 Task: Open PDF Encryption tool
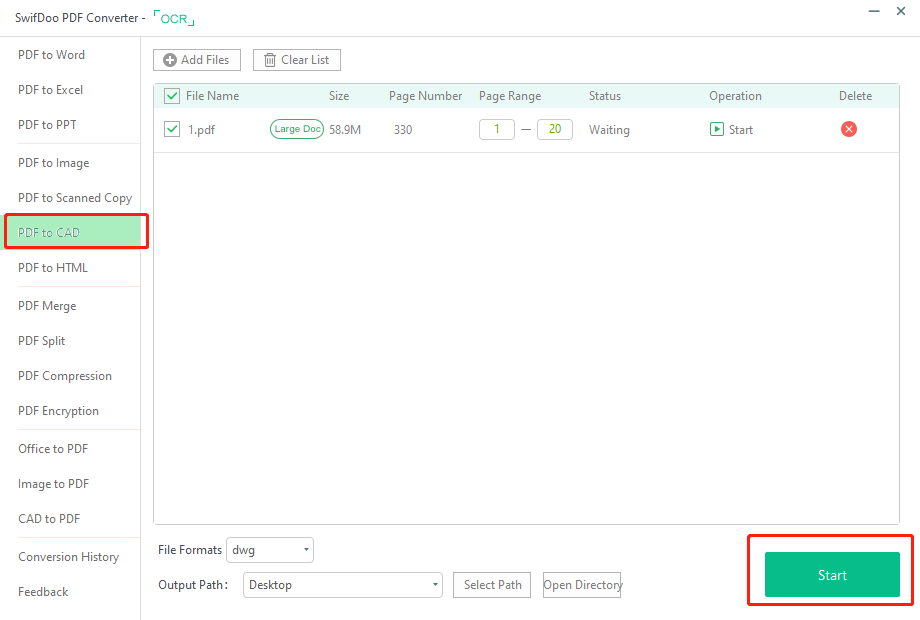pos(58,411)
